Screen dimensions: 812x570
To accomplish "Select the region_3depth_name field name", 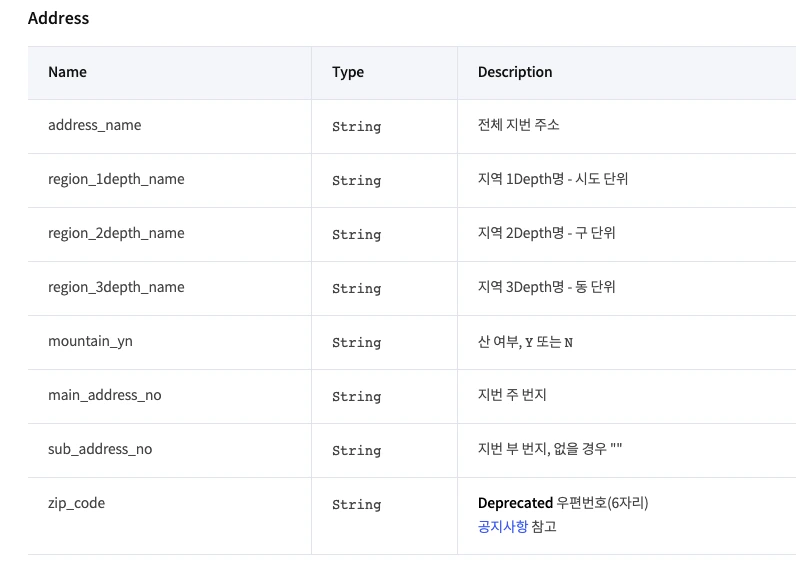I will [116, 288].
